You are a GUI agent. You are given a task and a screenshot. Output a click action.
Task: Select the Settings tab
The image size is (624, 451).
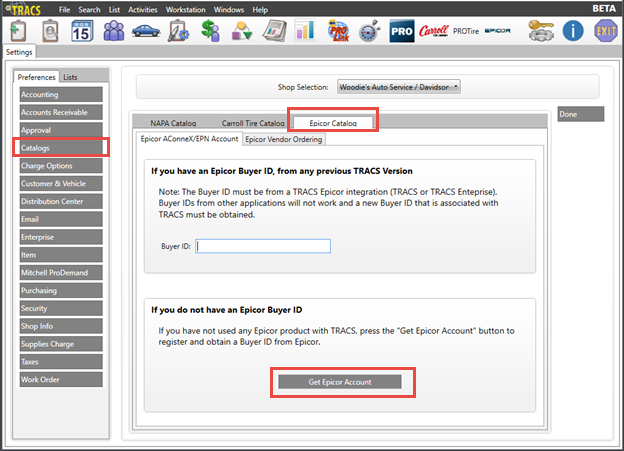pos(19,52)
